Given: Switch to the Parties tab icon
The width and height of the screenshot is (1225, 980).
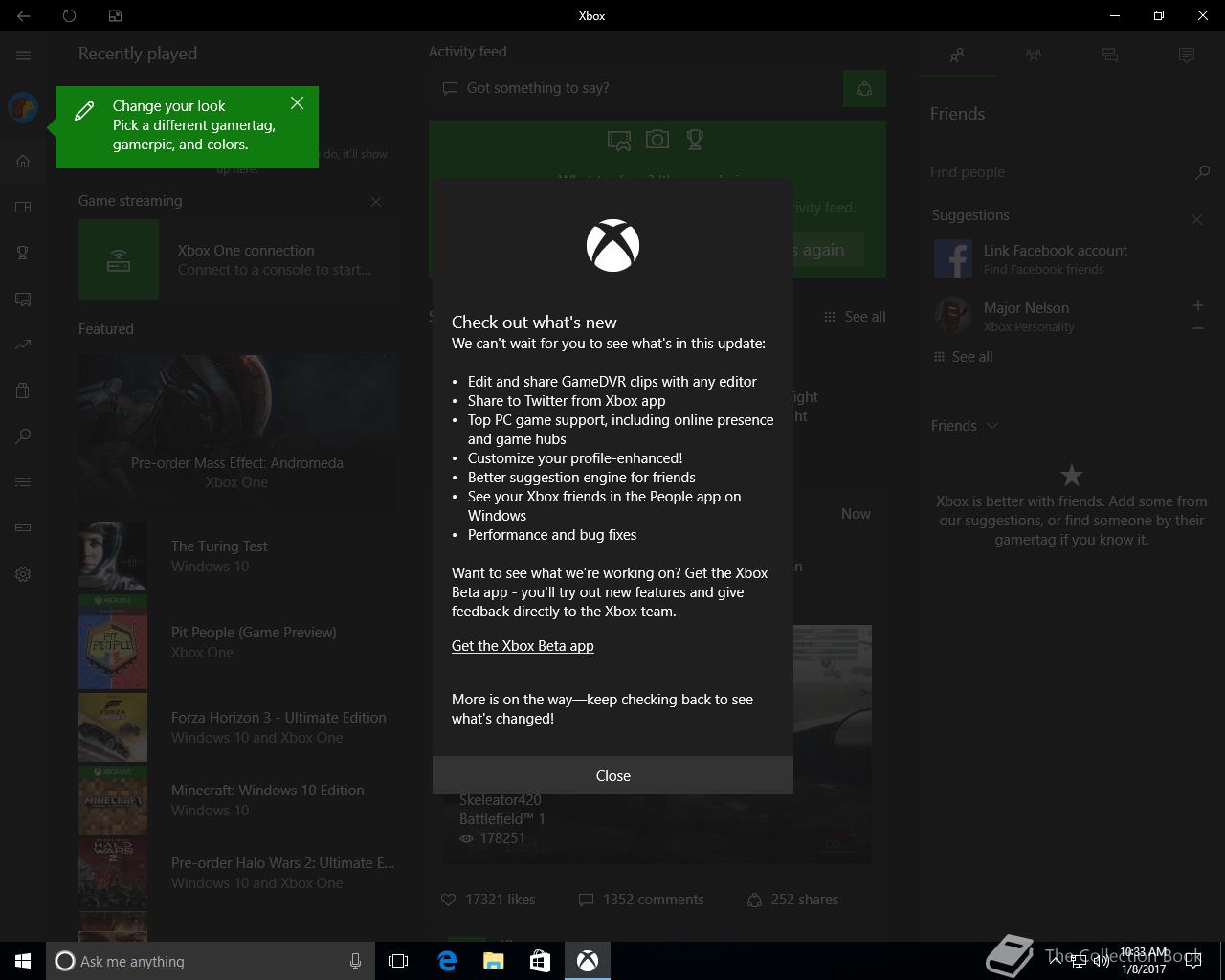Looking at the screenshot, I should (x=1034, y=56).
